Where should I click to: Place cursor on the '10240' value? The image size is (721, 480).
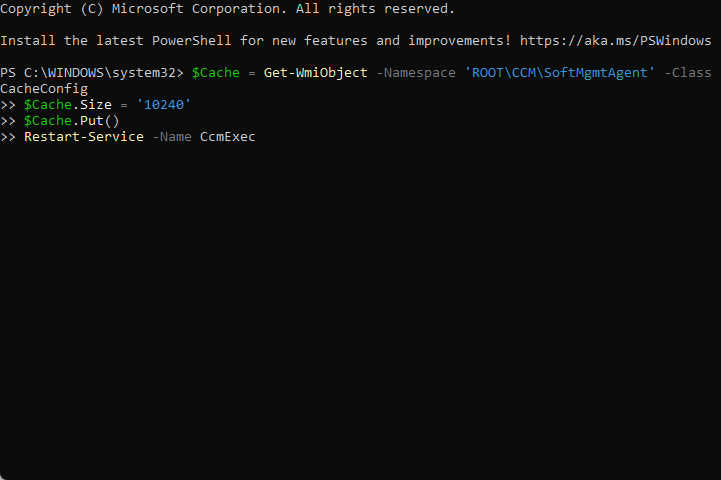pyautogui.click(x=164, y=105)
